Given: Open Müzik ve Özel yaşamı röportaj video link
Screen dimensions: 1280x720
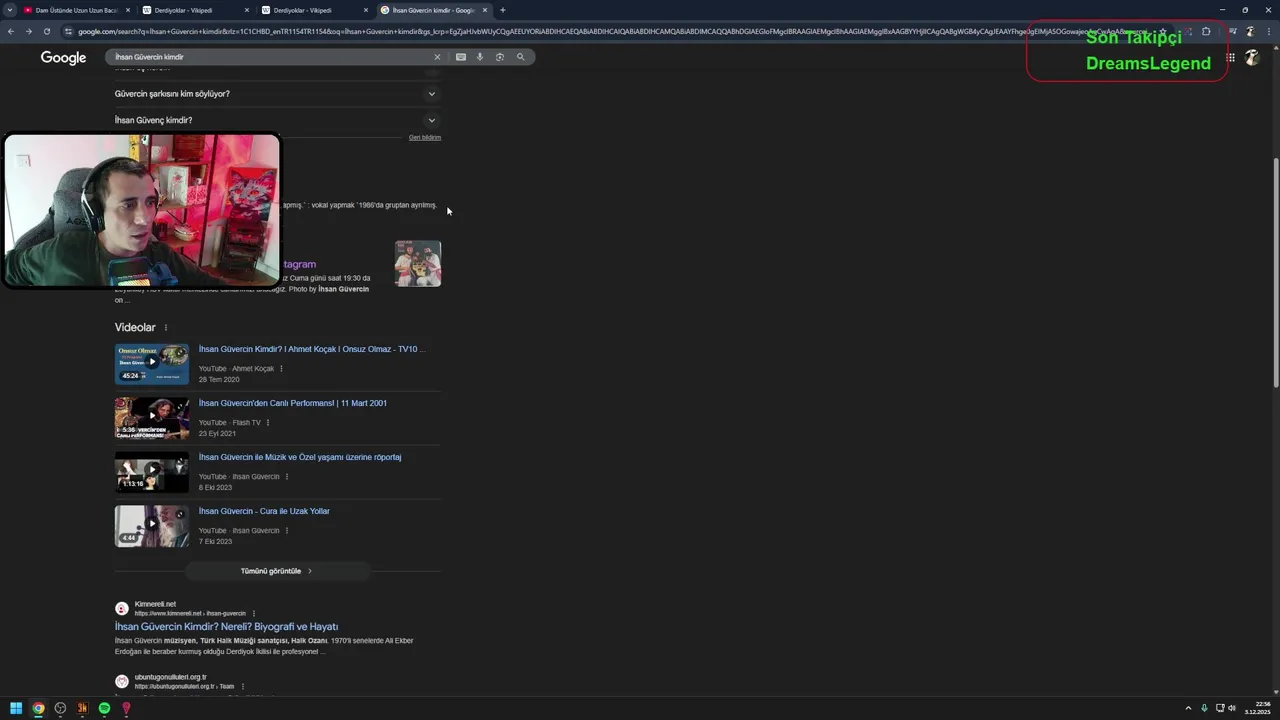Looking at the screenshot, I should [x=300, y=457].
